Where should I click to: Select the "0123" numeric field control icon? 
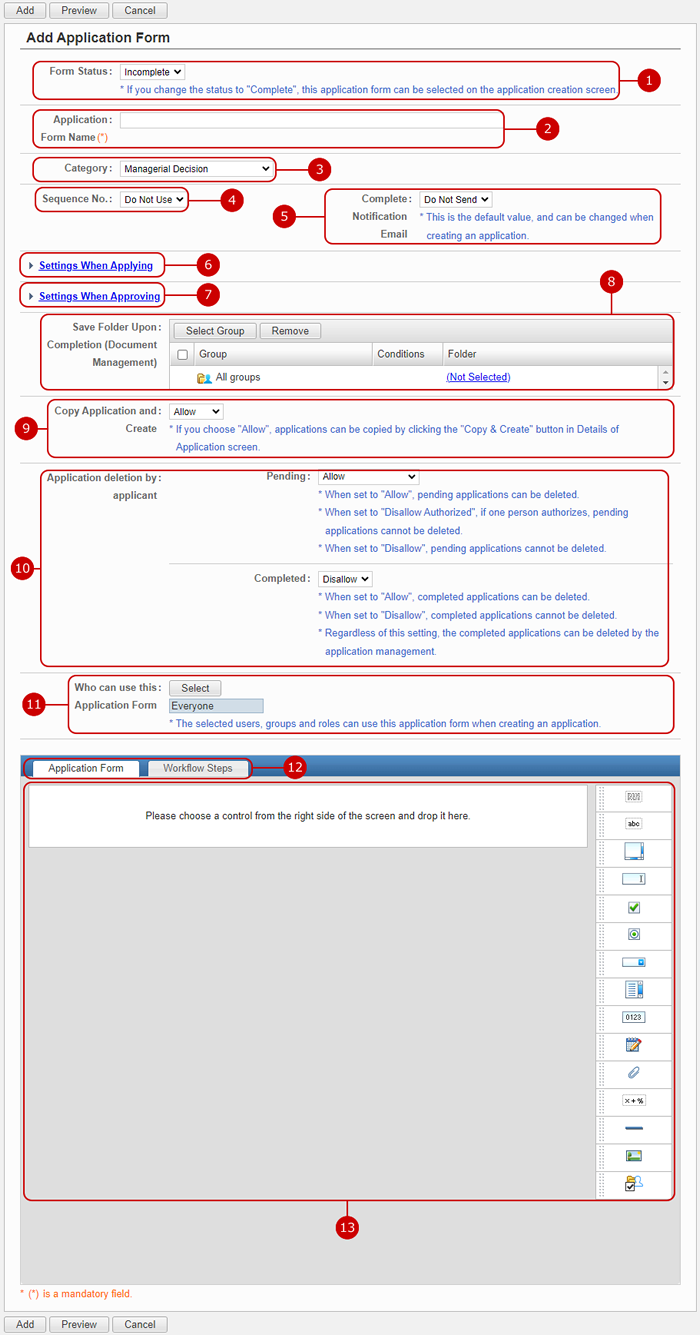pyautogui.click(x=633, y=1017)
